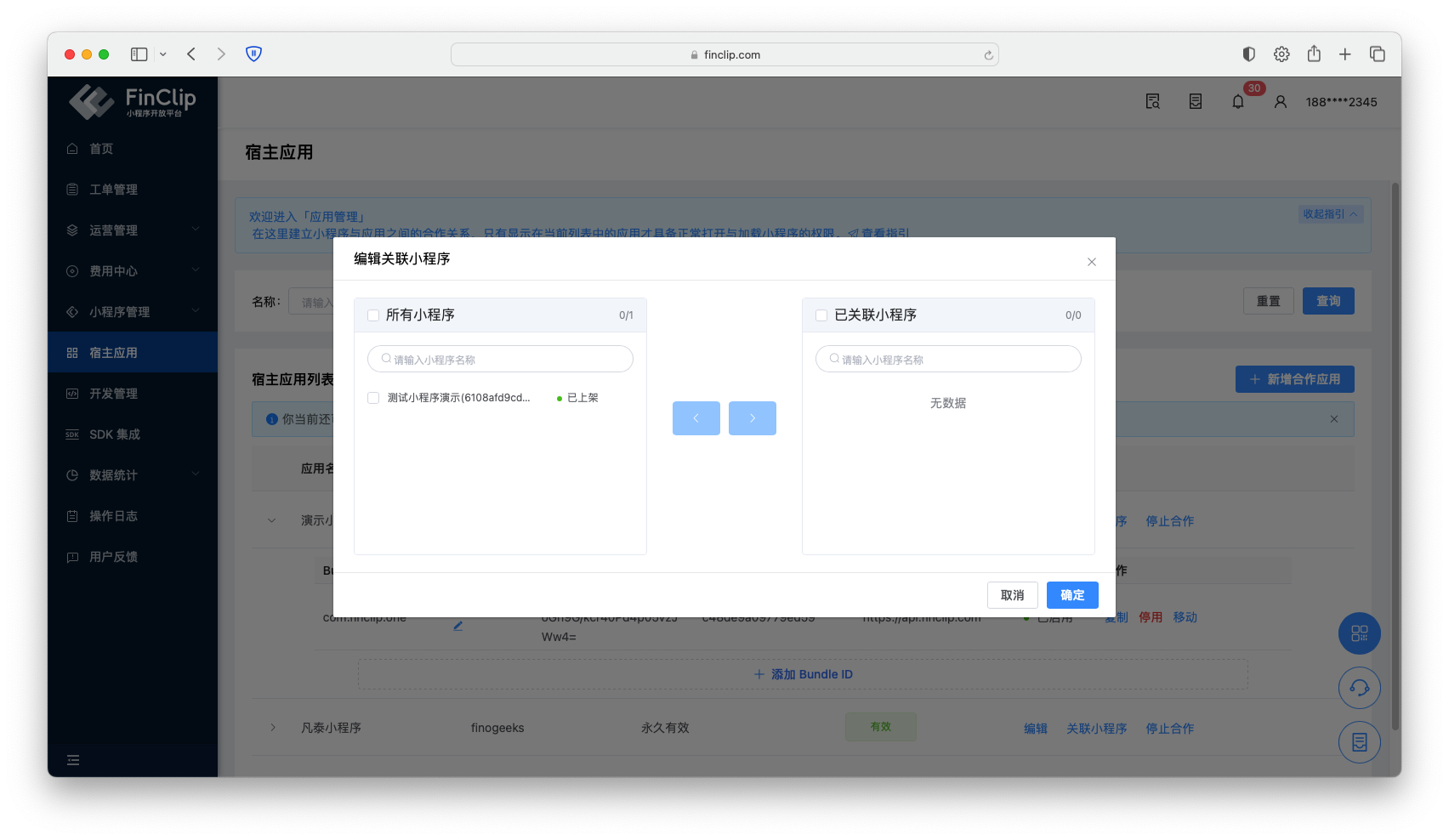
Task: Confirm the dialog with 确定 button
Action: click(1071, 595)
